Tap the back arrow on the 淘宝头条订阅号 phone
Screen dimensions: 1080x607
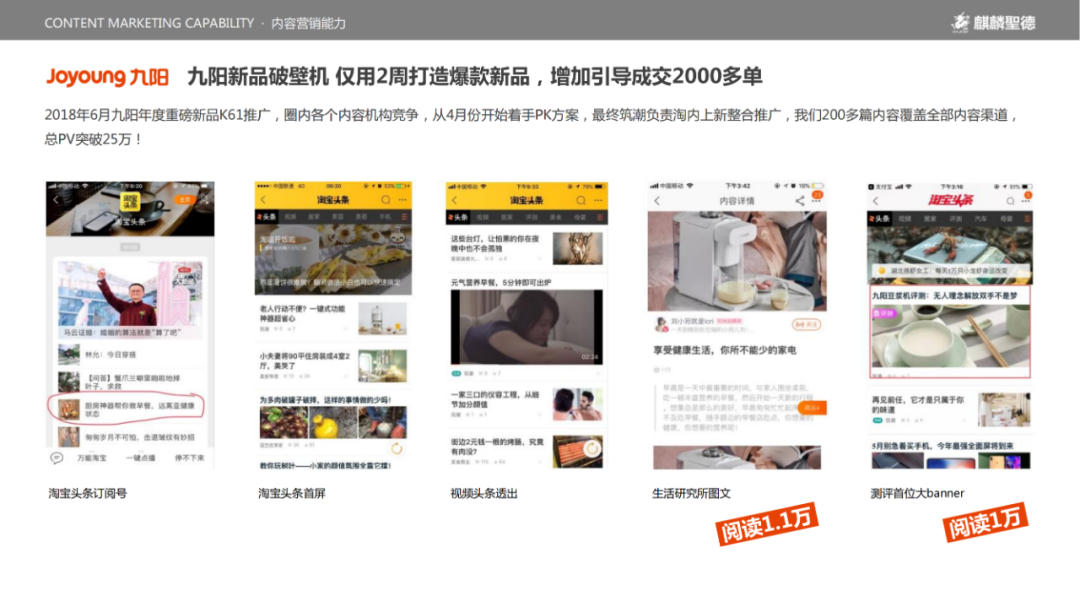tap(56, 200)
